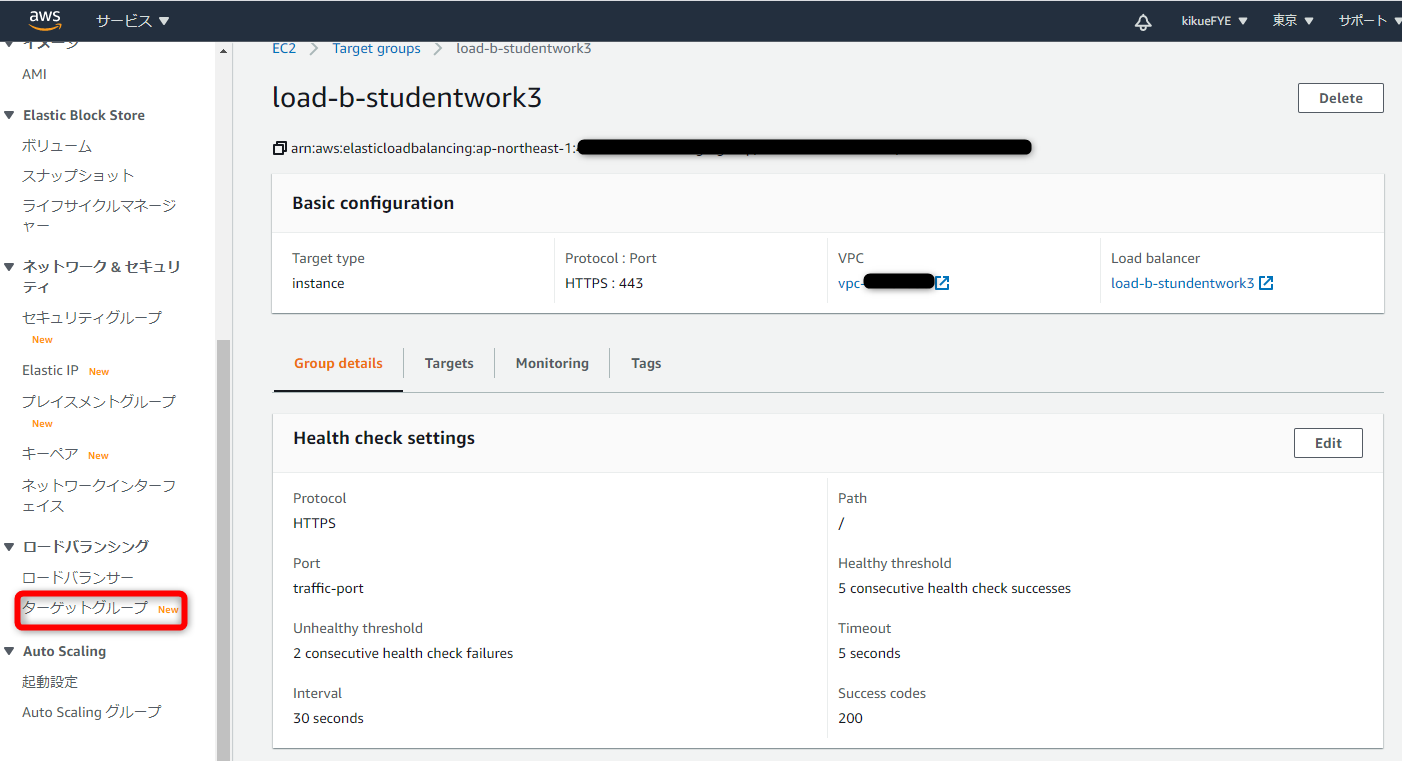Click the AWS logo home icon

click(x=45, y=20)
